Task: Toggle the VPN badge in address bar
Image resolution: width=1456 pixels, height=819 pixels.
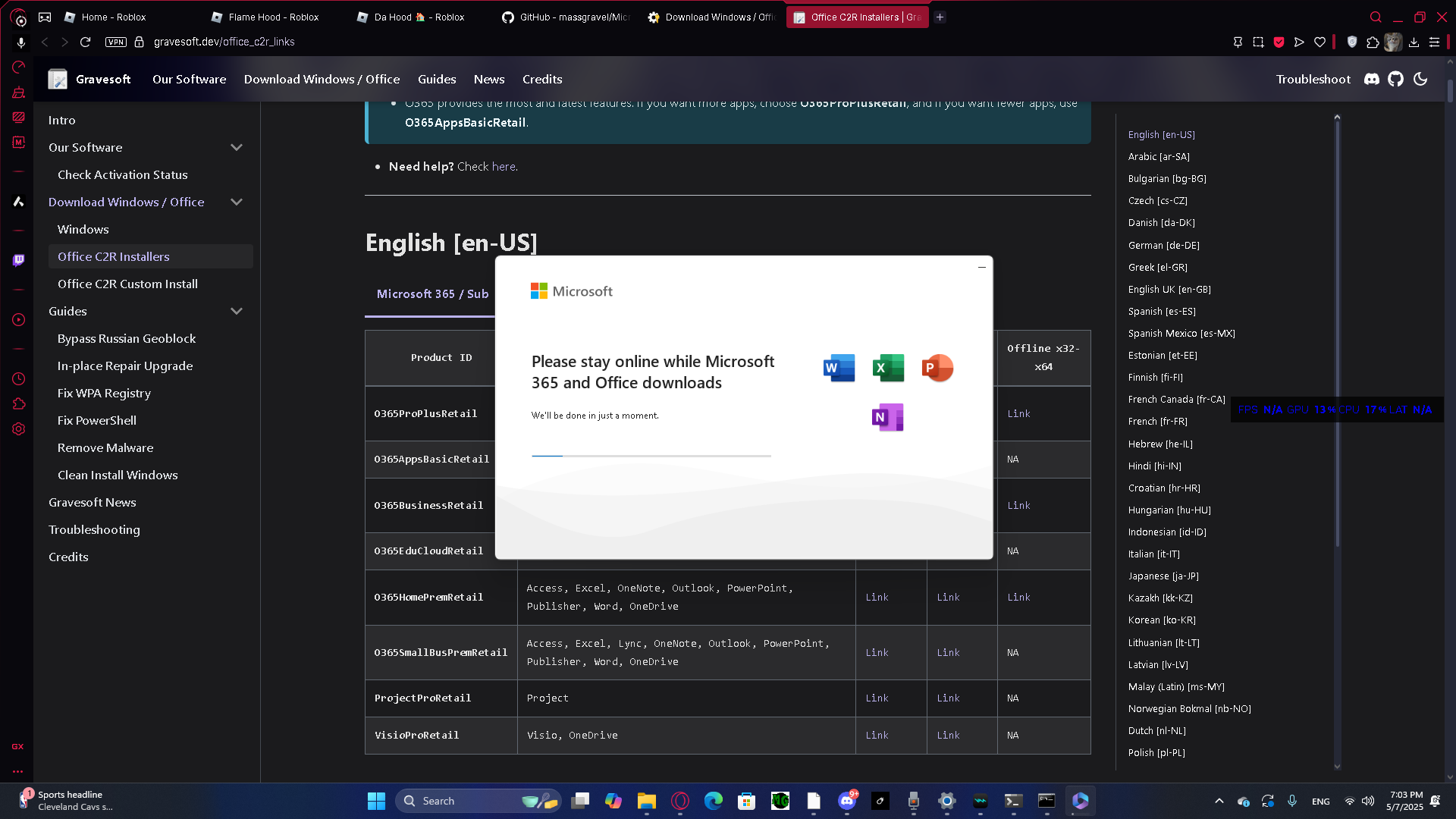Action: point(115,42)
